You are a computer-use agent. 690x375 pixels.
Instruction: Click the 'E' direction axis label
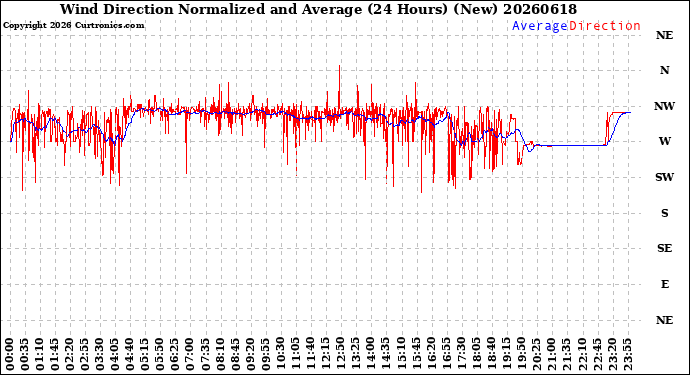(x=664, y=284)
